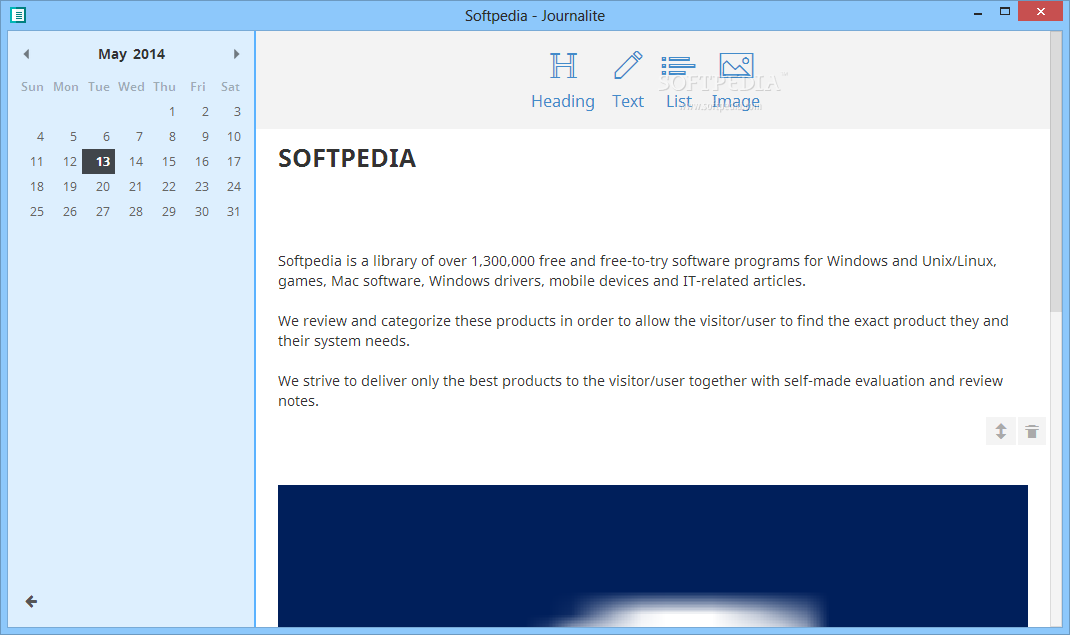
Task: Click the May 2014 month title
Action: pyautogui.click(x=132, y=54)
